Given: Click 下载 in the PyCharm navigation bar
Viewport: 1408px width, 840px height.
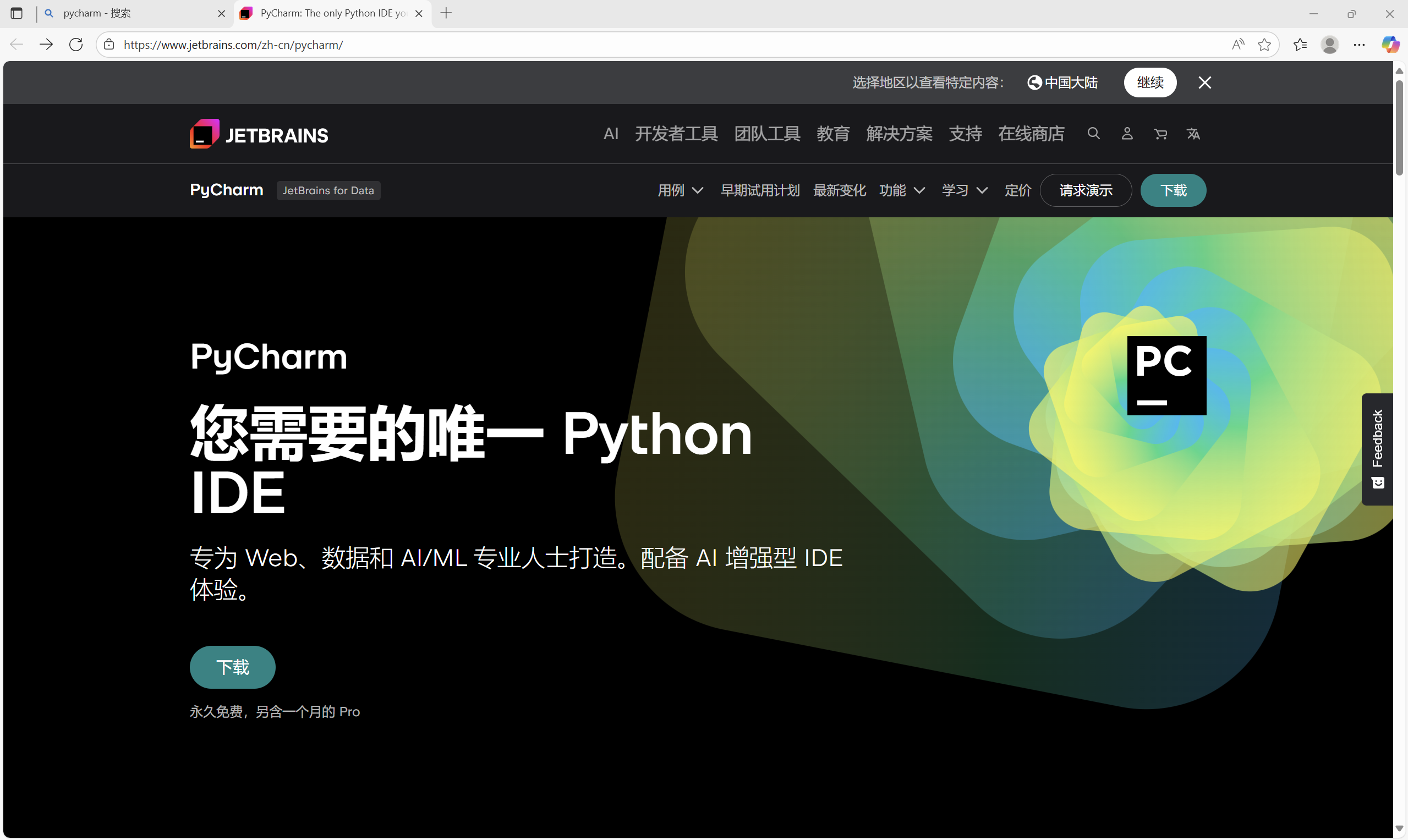Looking at the screenshot, I should [x=1173, y=191].
